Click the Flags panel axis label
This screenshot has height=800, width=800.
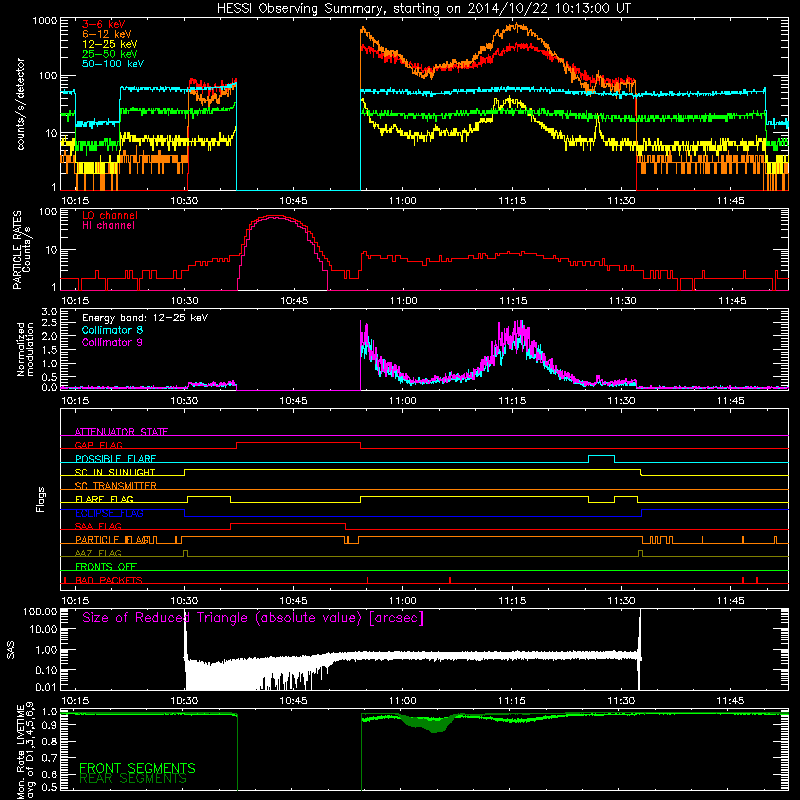tap(40, 499)
